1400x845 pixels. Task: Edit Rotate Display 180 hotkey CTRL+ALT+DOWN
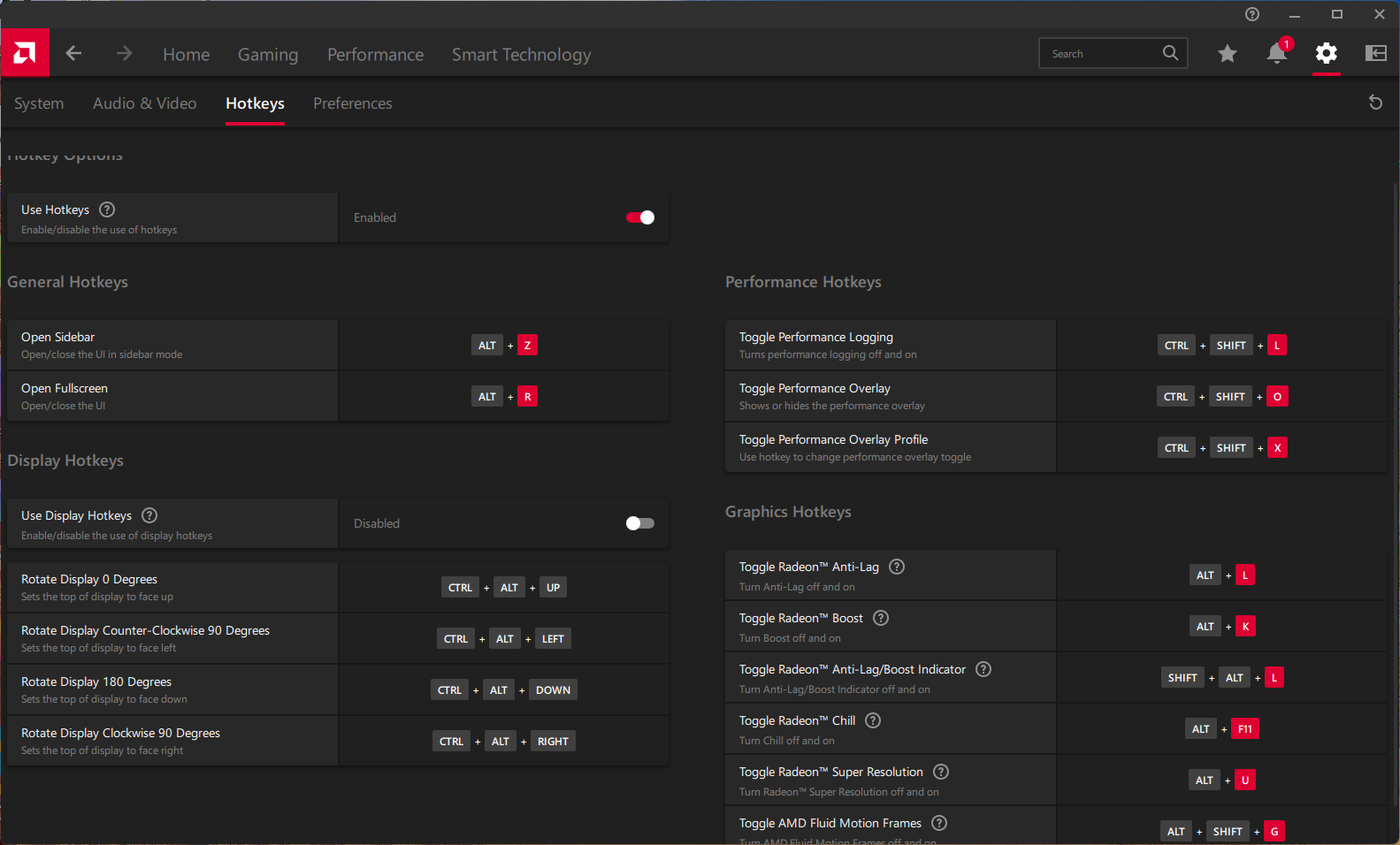point(504,690)
